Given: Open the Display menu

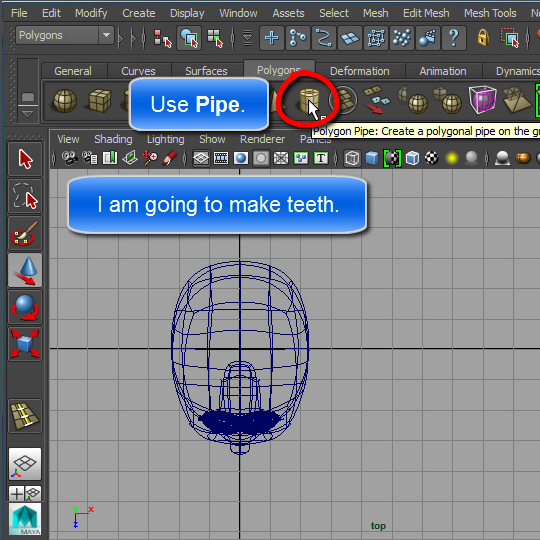Looking at the screenshot, I should 187,13.
